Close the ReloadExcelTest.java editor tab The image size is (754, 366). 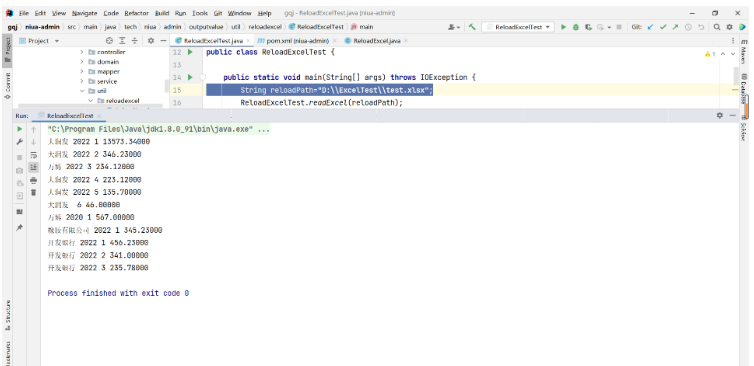[x=248, y=41]
